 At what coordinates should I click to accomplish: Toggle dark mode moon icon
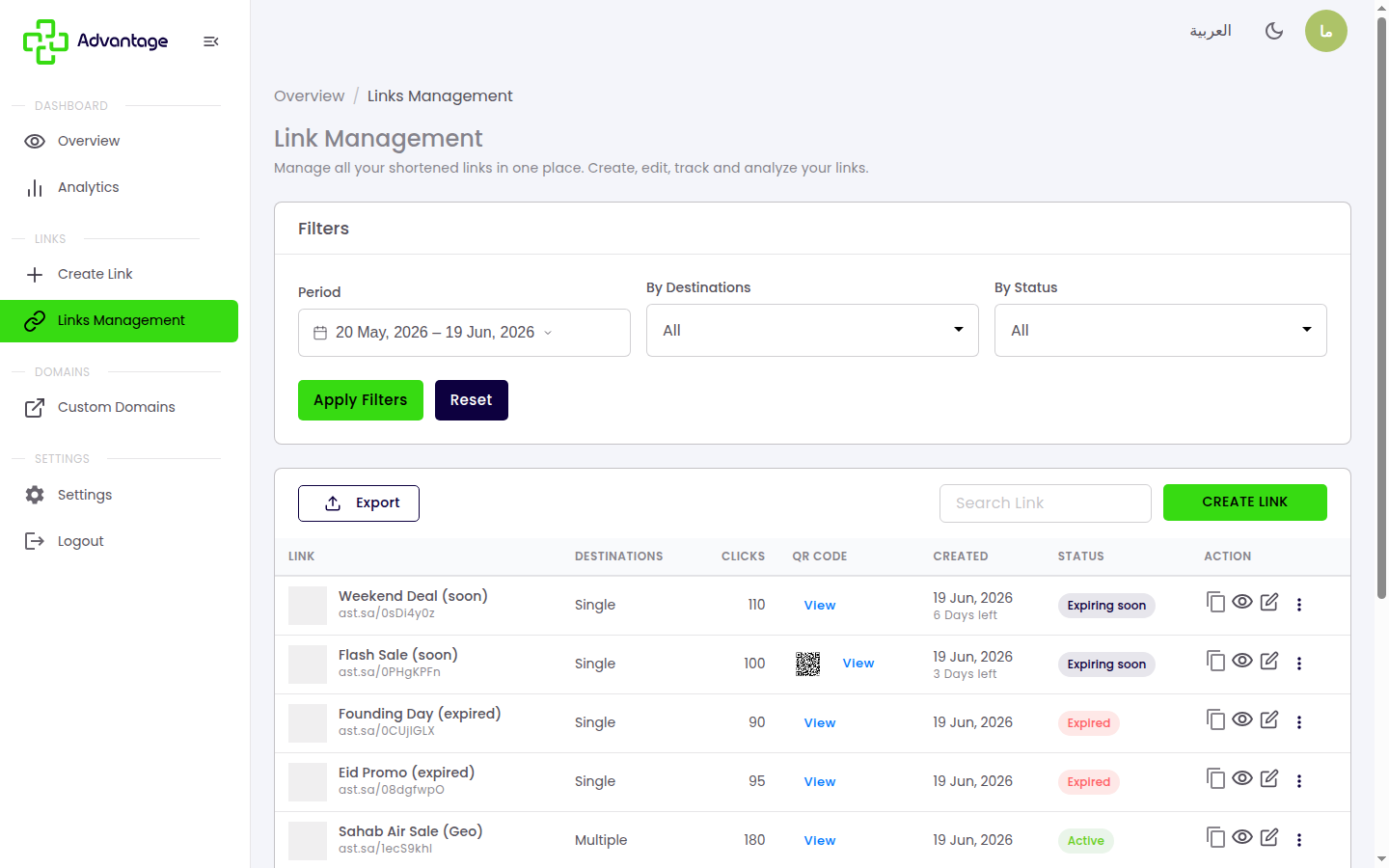(x=1274, y=31)
